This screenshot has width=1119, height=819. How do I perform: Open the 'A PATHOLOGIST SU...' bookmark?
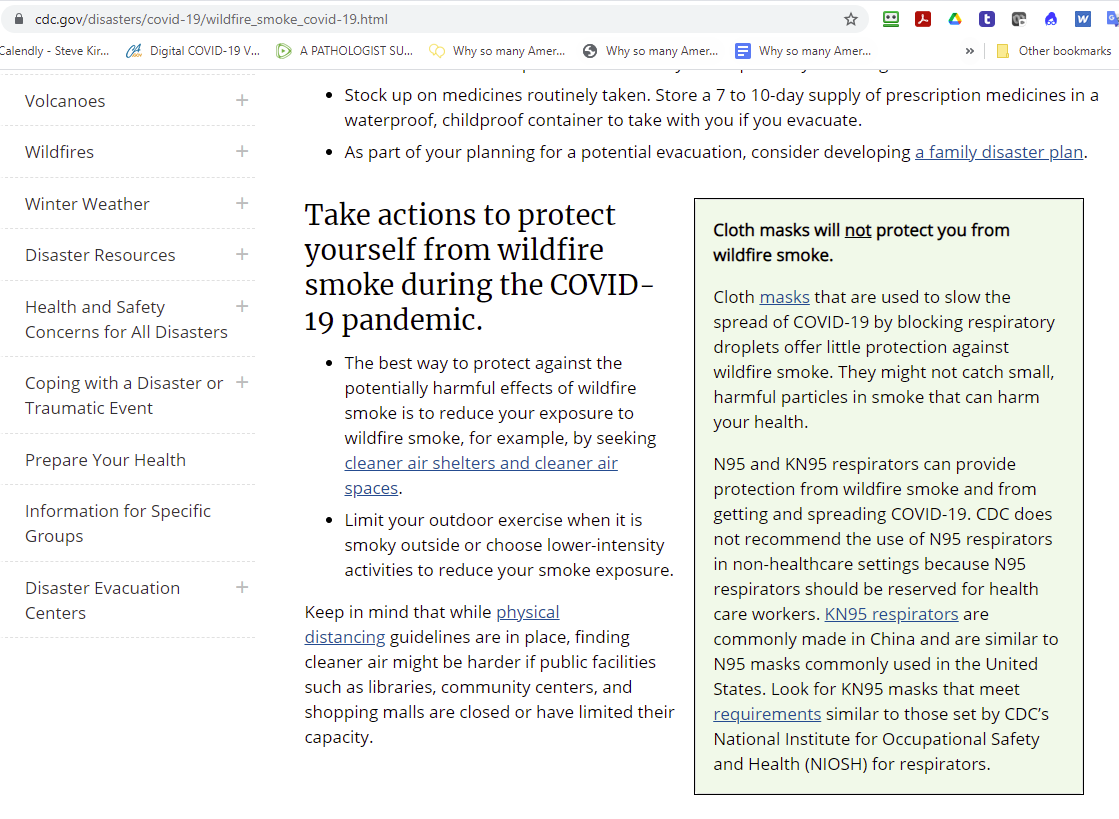(345, 51)
